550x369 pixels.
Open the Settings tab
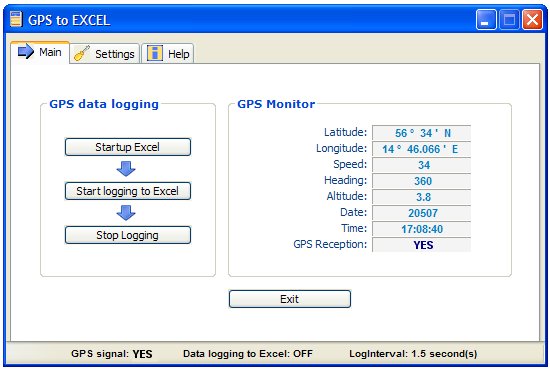pyautogui.click(x=105, y=54)
